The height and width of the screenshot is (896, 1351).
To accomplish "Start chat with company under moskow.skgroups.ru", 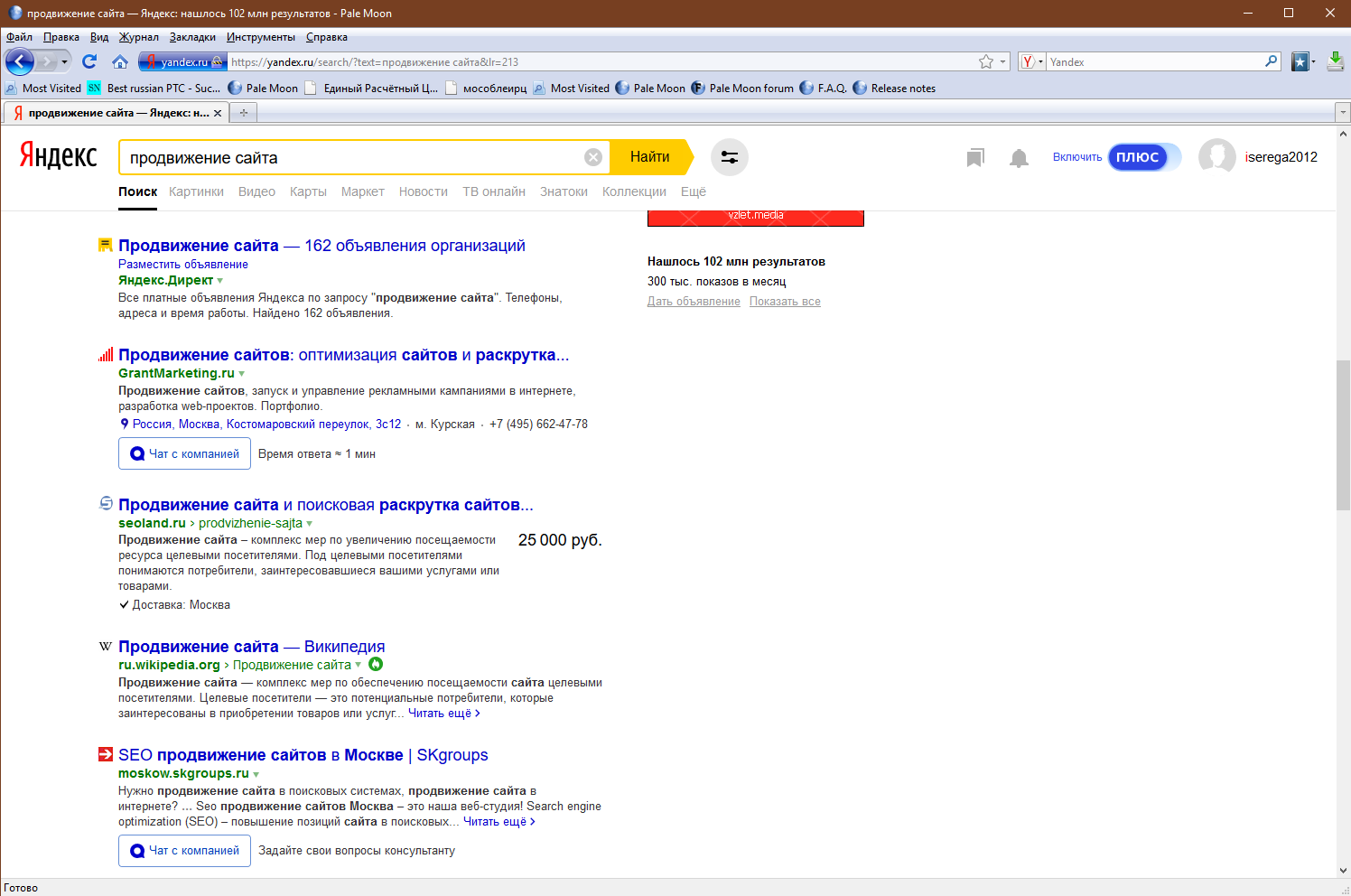I will (184, 850).
